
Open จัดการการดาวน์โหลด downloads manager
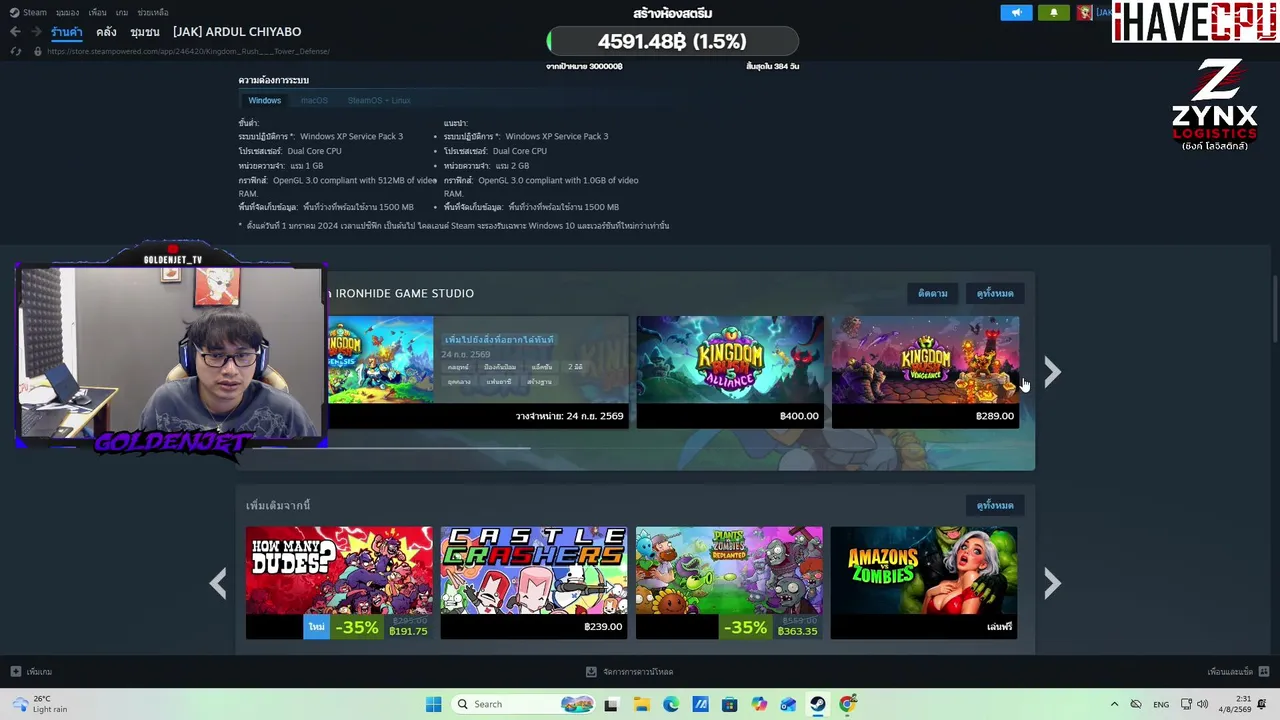pos(630,672)
